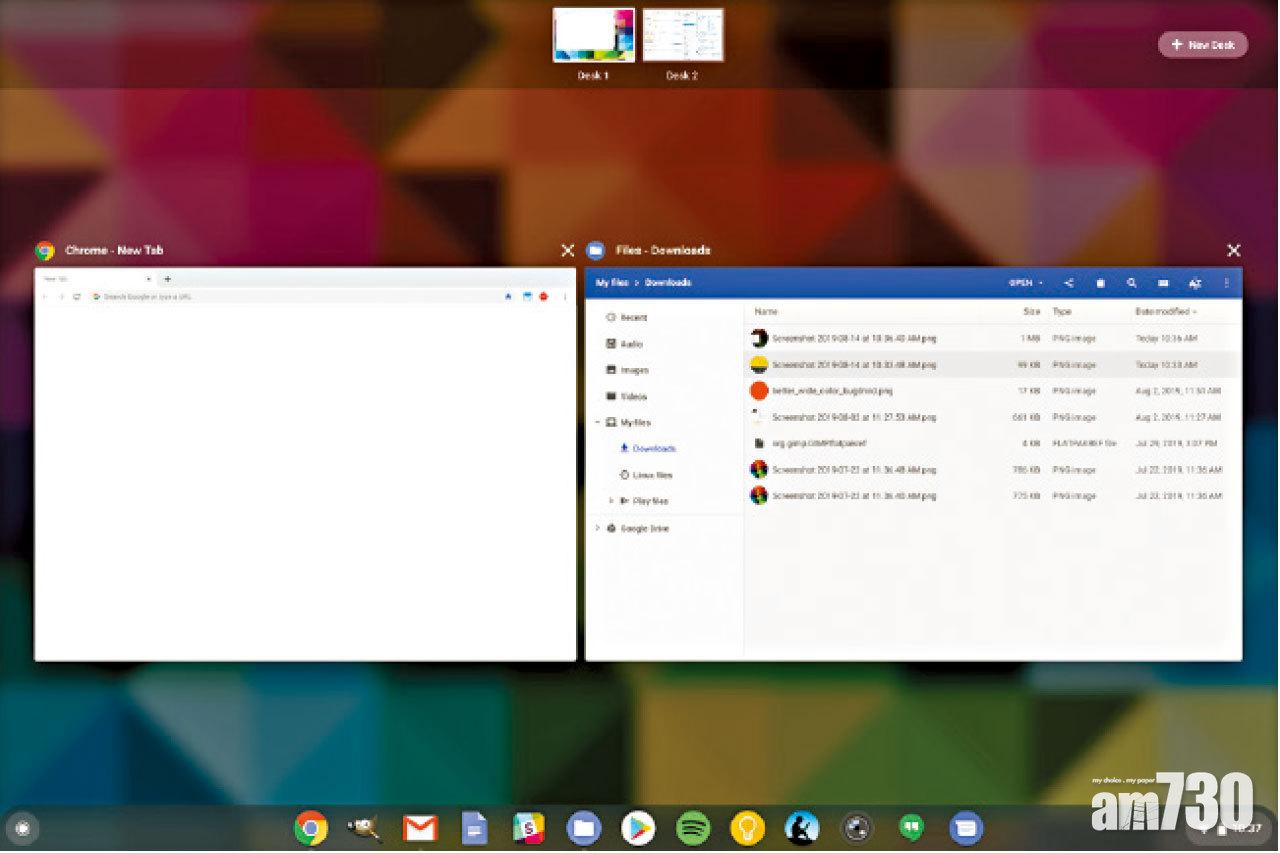Open the launcher button on shelf

tap(22, 828)
